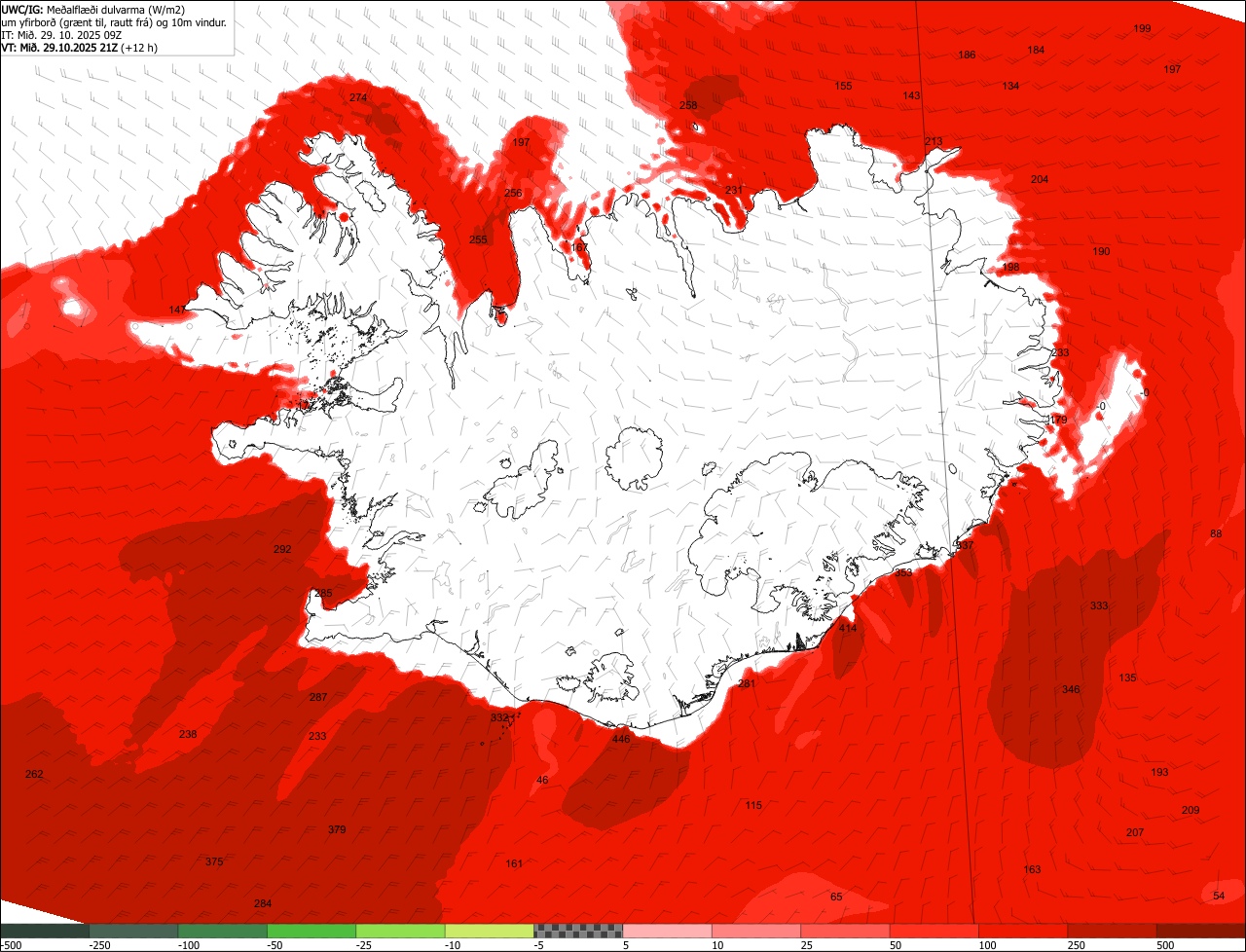Image resolution: width=1246 pixels, height=952 pixels.
Task: Click the map value 284
Action: 262,903
